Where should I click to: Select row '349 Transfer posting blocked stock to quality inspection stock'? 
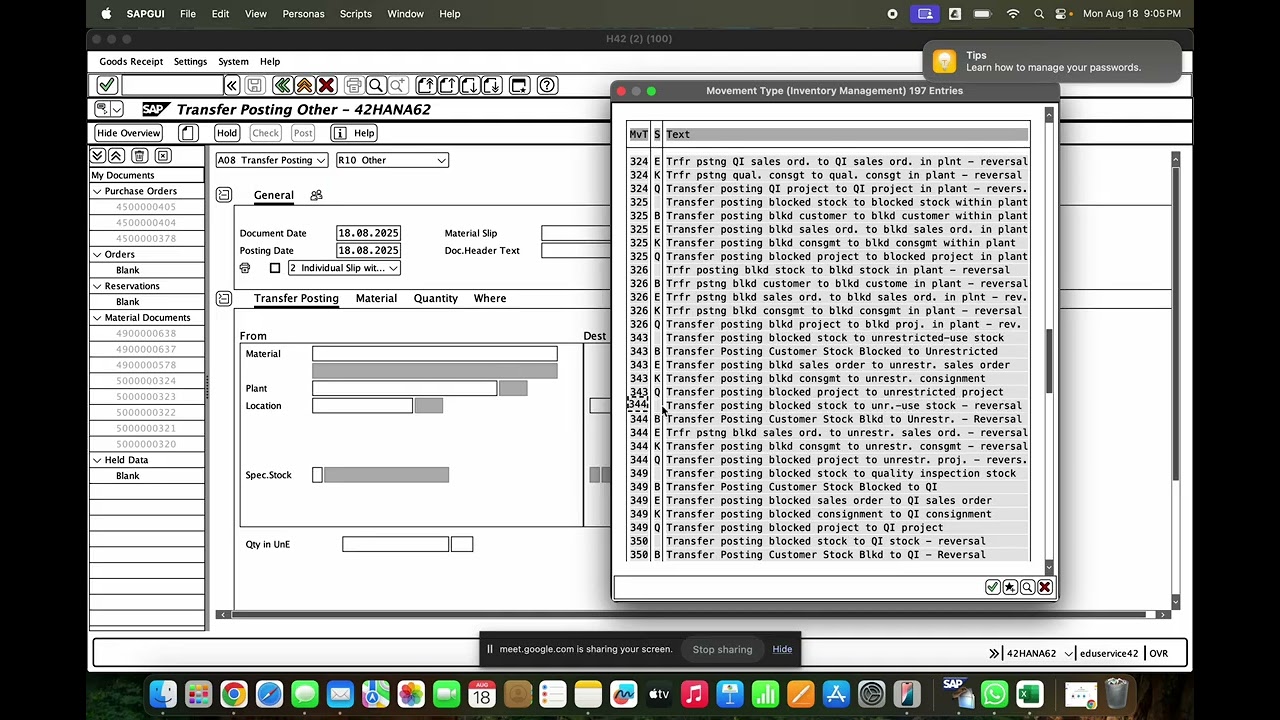pos(828,474)
